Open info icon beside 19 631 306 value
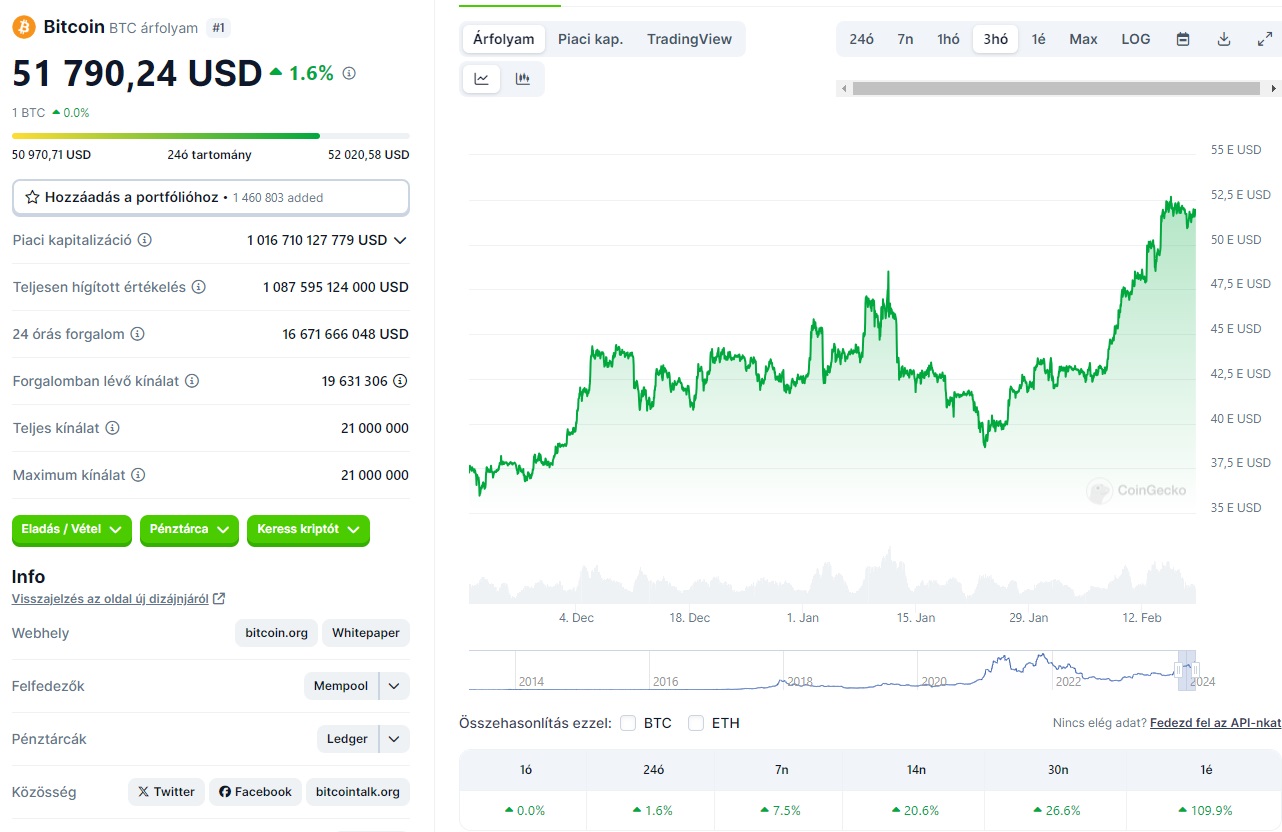 tap(401, 381)
